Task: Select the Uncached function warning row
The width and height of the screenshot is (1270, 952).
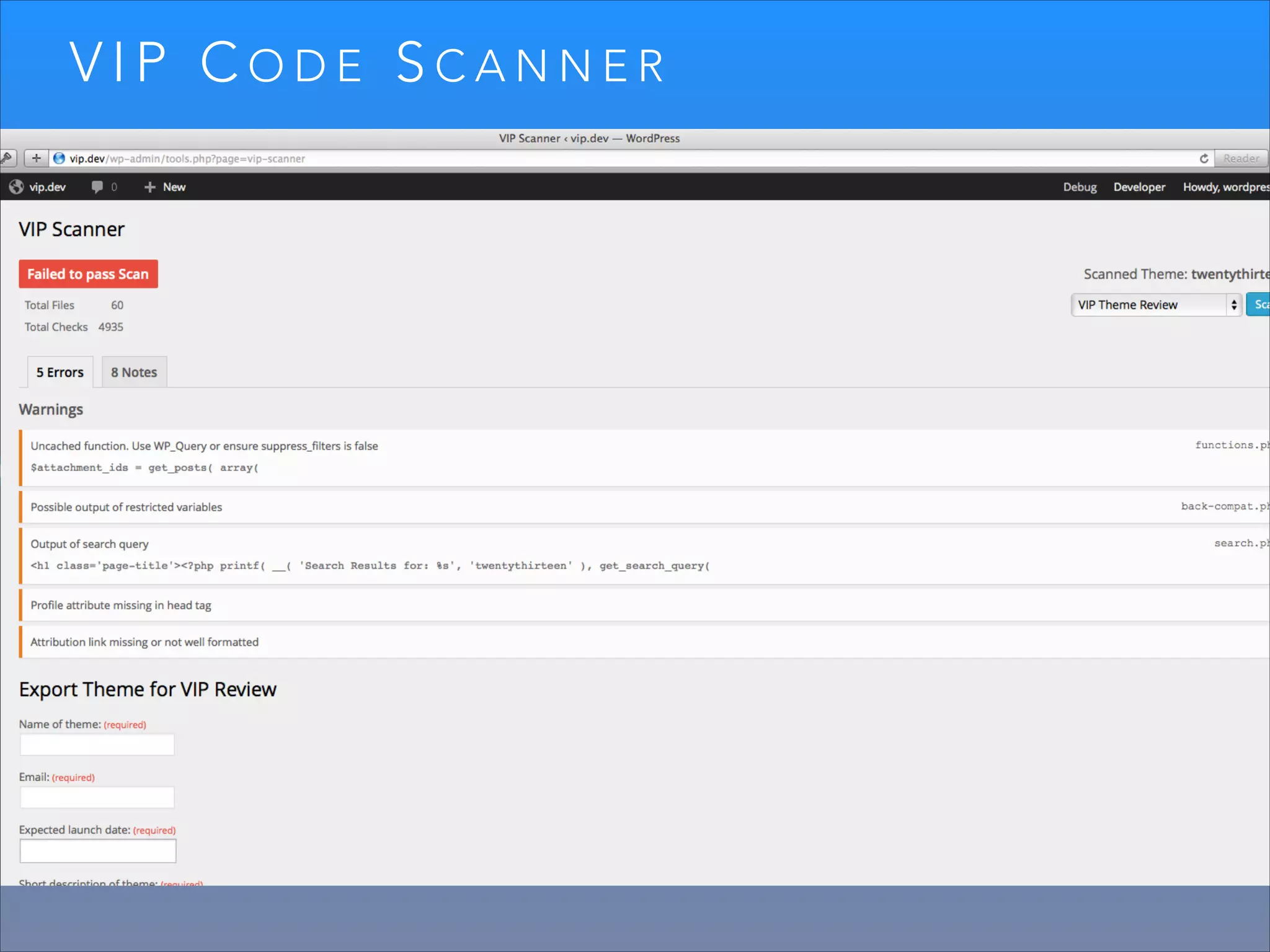Action: click(x=644, y=457)
